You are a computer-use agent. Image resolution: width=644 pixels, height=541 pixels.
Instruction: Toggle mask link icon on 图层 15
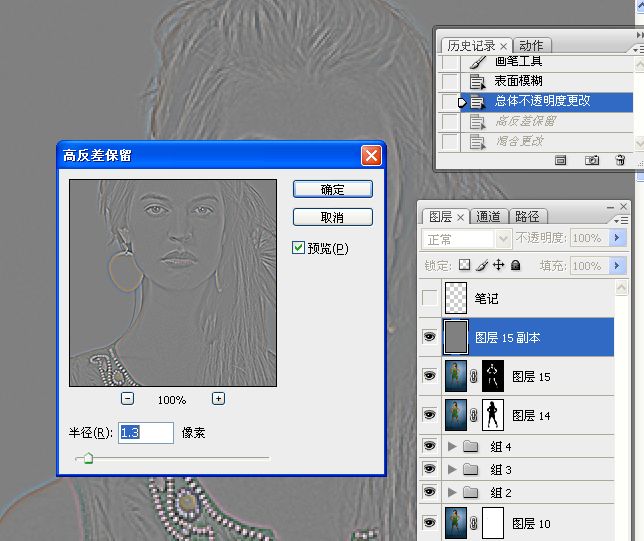474,376
